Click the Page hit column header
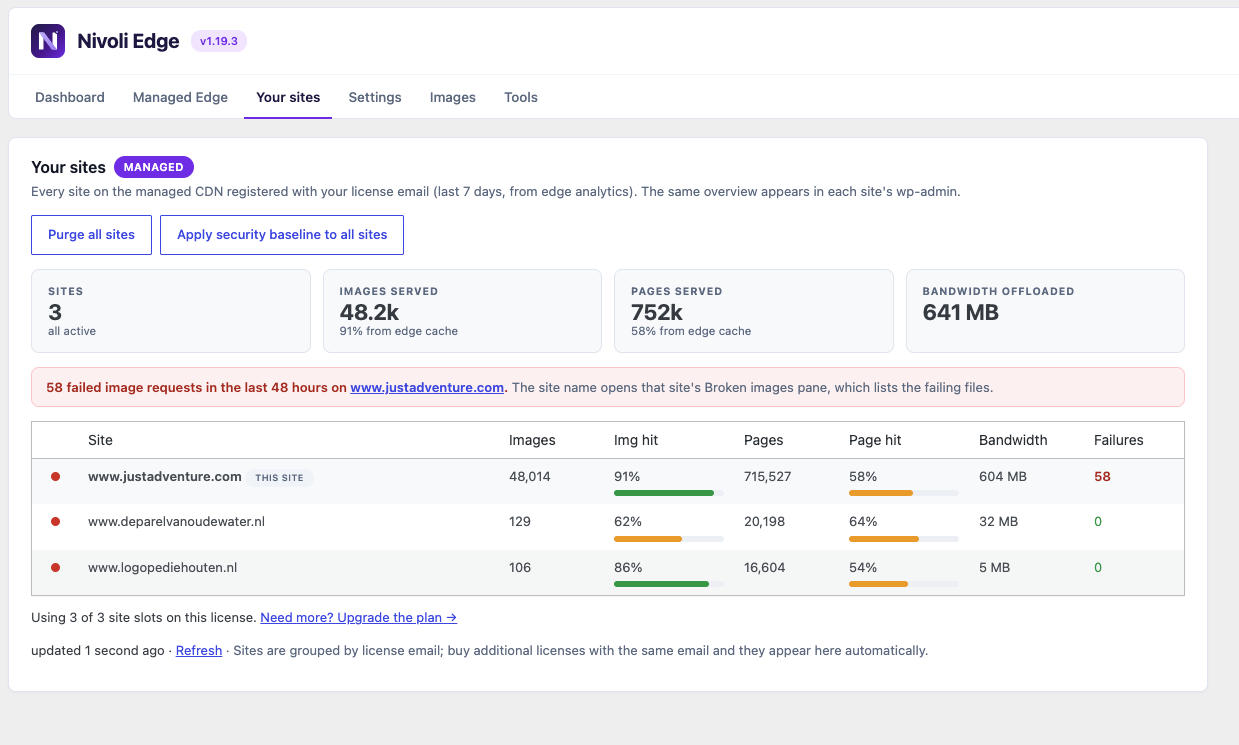Screen dimensions: 1239x745 [875, 440]
